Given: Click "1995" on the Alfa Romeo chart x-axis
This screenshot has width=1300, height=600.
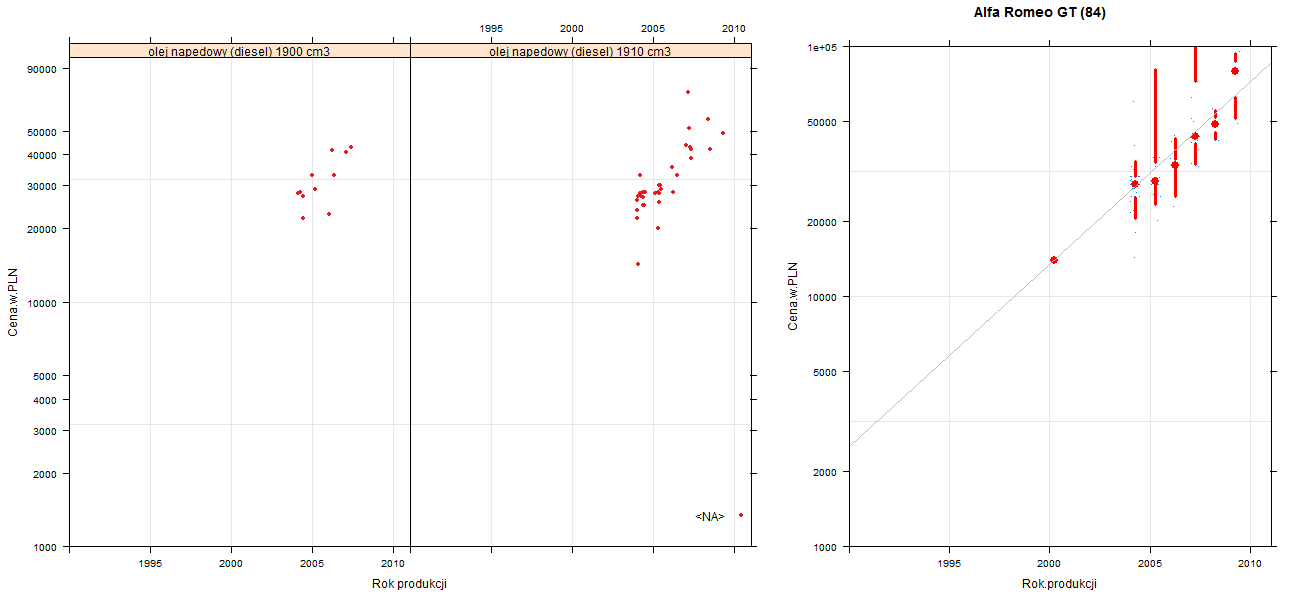Looking at the screenshot, I should 950,564.
